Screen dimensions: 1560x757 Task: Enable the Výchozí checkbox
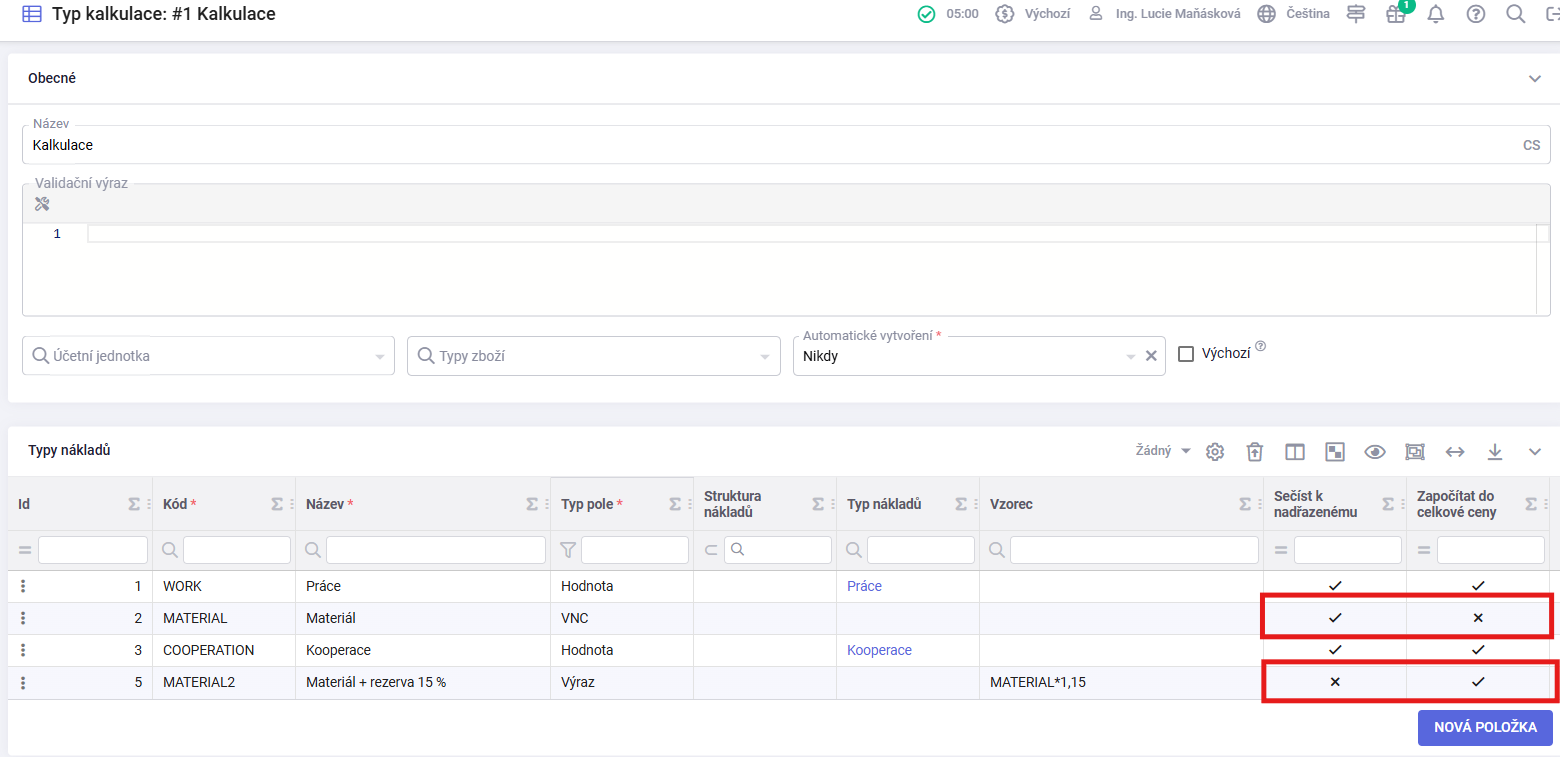pyautogui.click(x=1186, y=354)
